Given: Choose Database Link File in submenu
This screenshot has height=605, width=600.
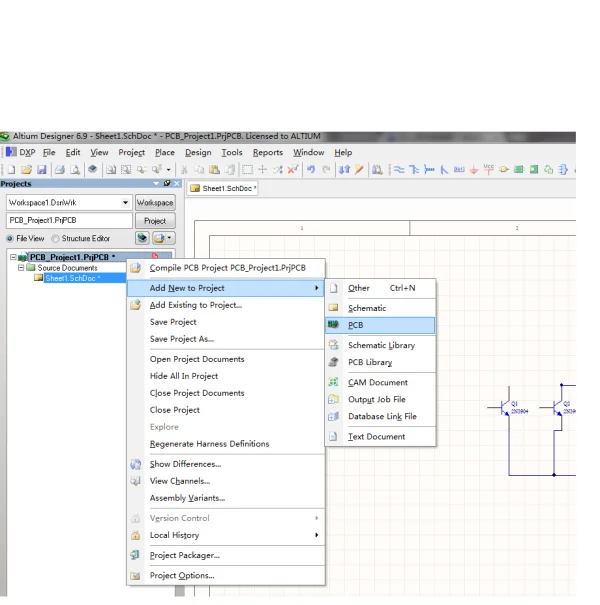Looking at the screenshot, I should point(380,417).
